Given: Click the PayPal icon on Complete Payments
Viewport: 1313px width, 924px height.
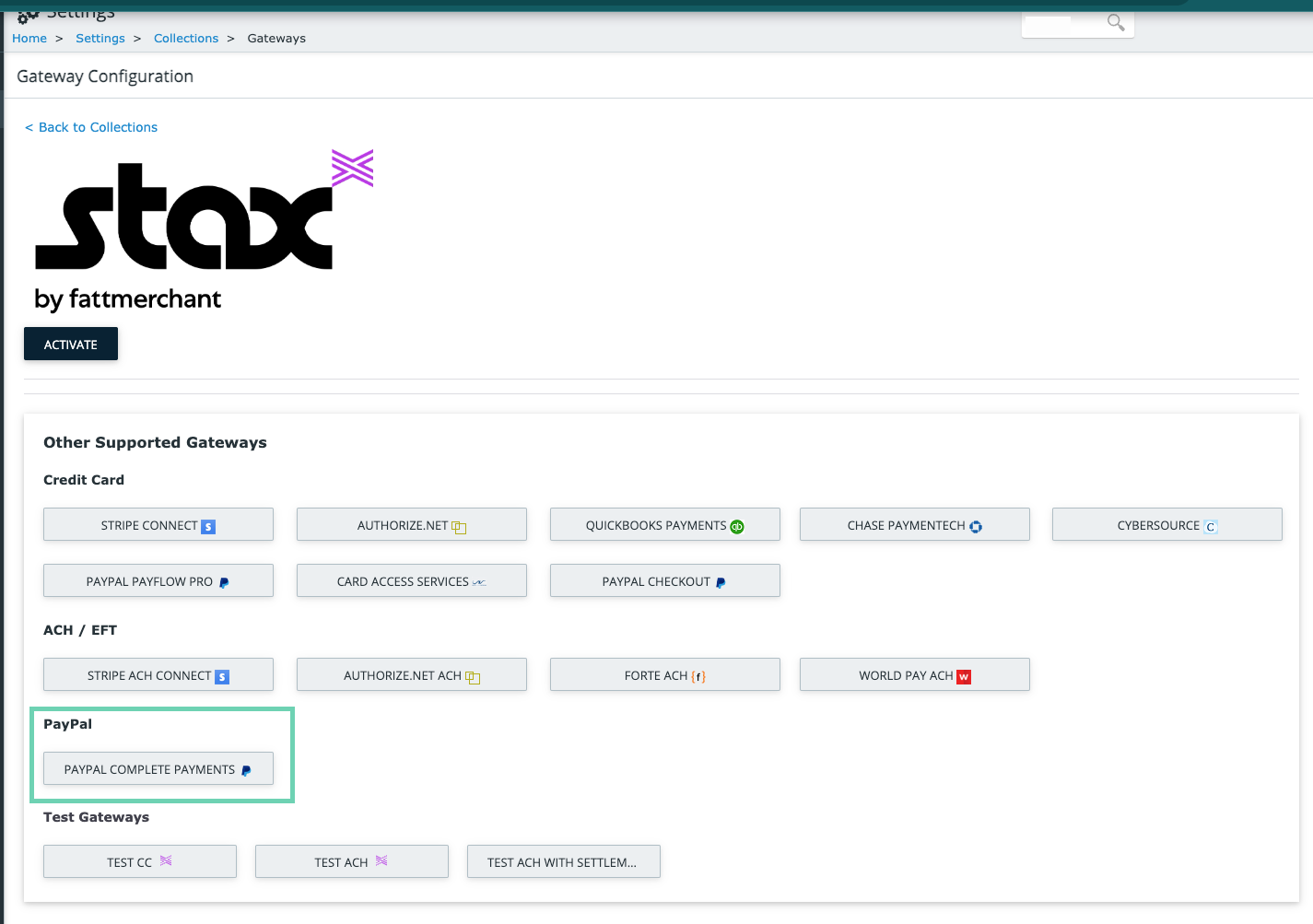Looking at the screenshot, I should (x=246, y=770).
